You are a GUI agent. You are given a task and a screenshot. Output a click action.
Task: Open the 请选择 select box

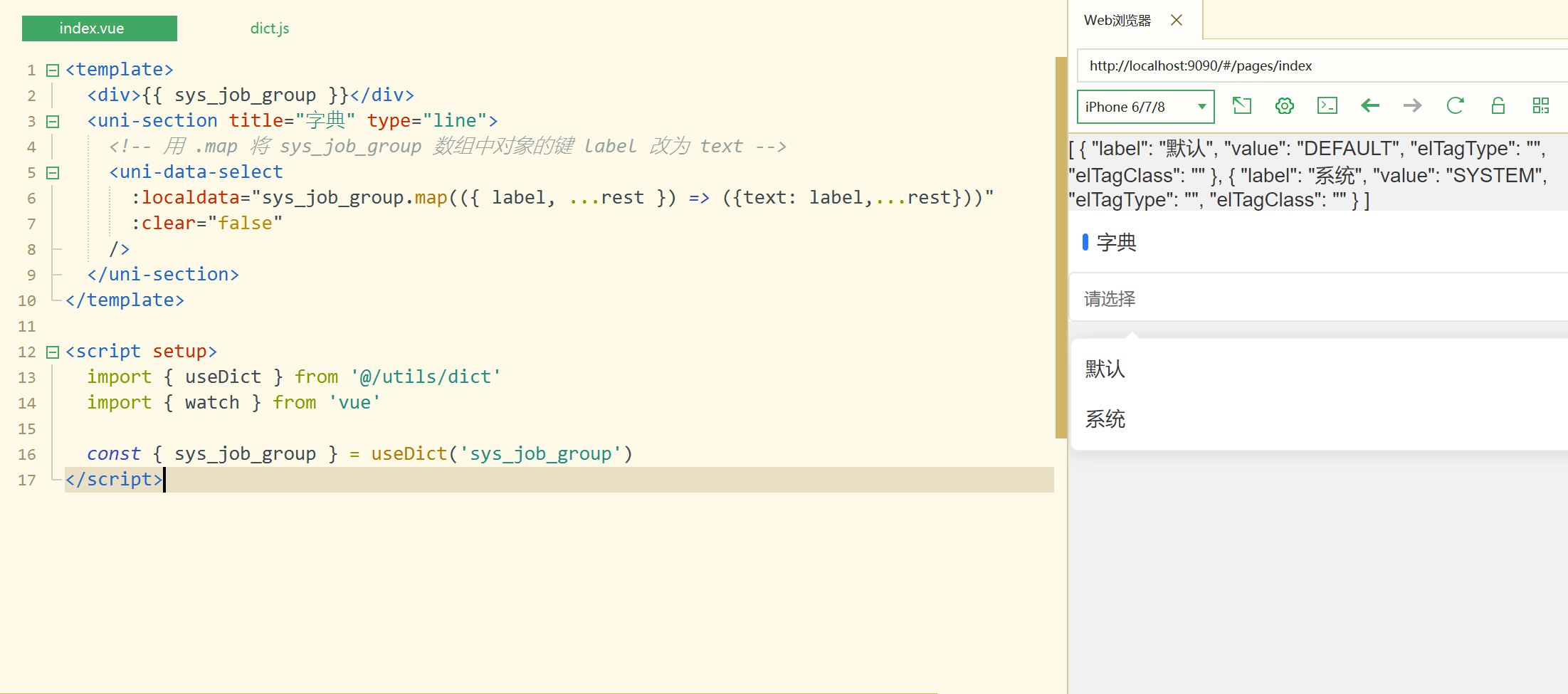[x=1319, y=298]
